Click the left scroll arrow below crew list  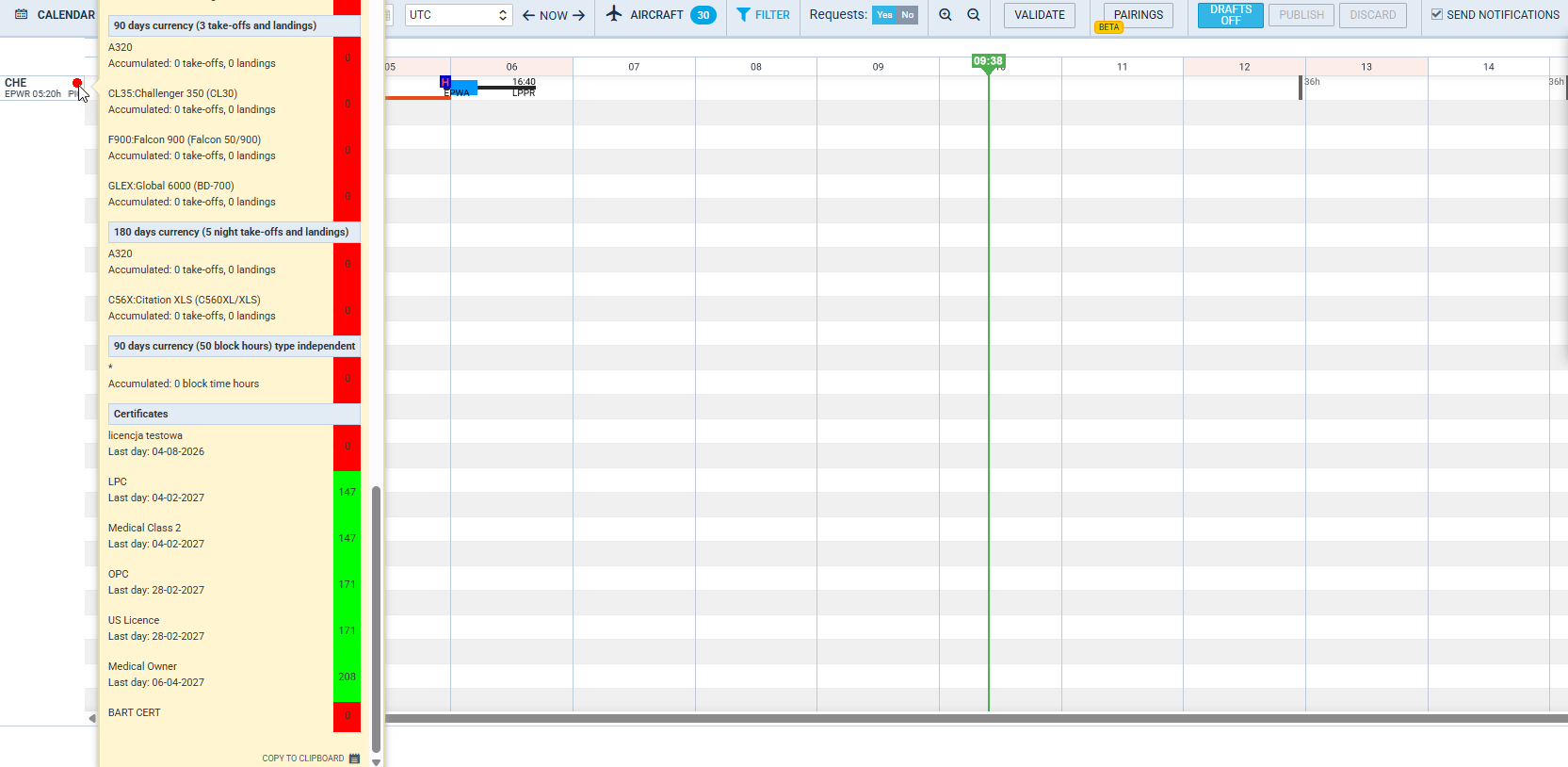tap(91, 718)
